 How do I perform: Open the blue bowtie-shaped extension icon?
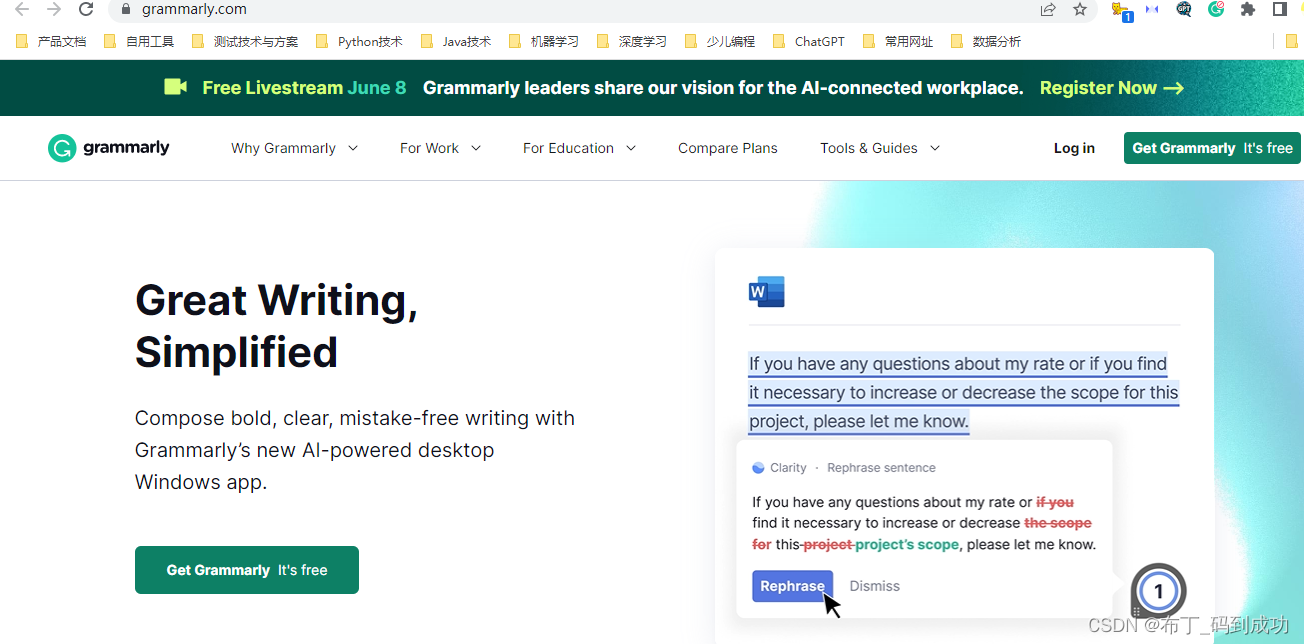click(x=1152, y=9)
